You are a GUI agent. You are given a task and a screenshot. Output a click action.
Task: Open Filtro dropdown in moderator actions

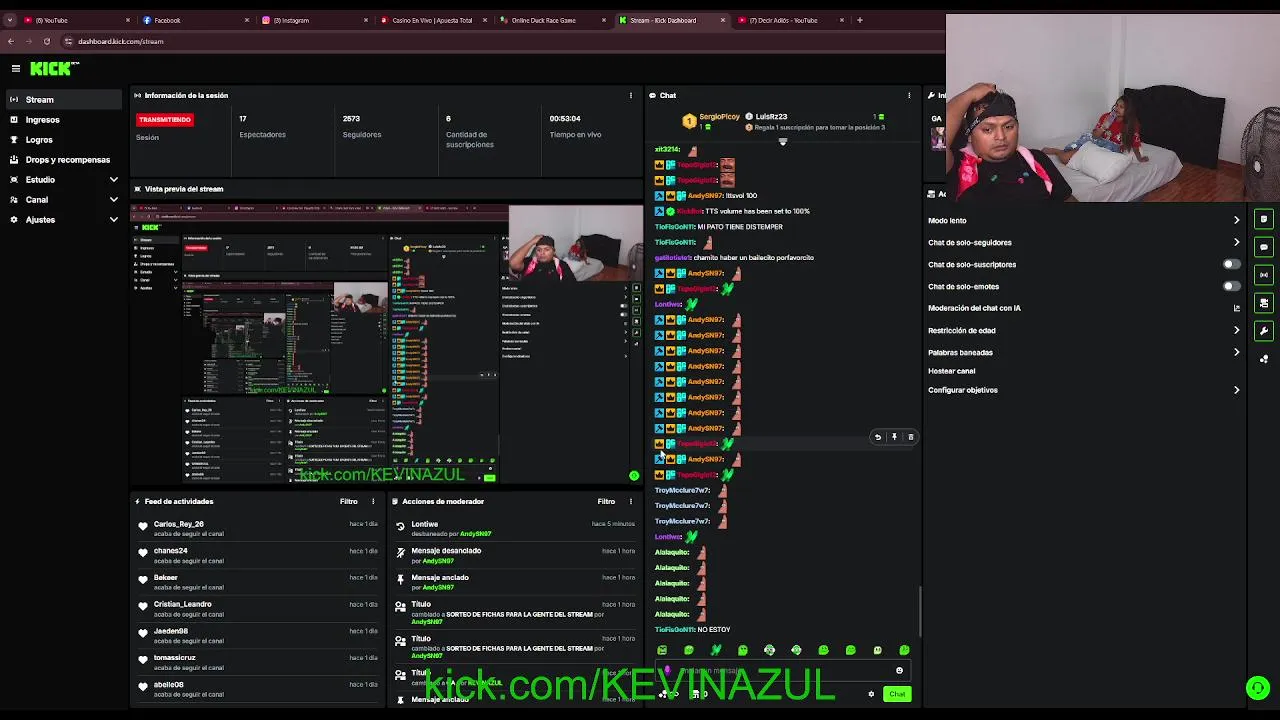click(606, 501)
